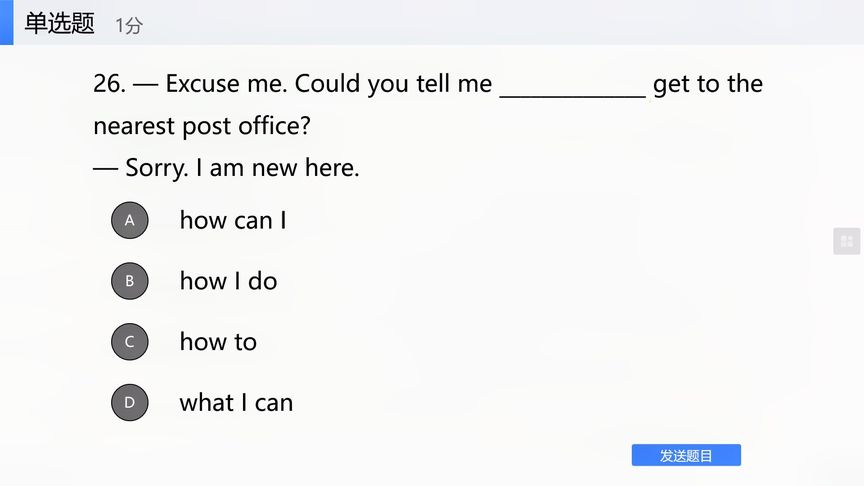Click the question number 26
The width and height of the screenshot is (864, 486).
point(109,84)
